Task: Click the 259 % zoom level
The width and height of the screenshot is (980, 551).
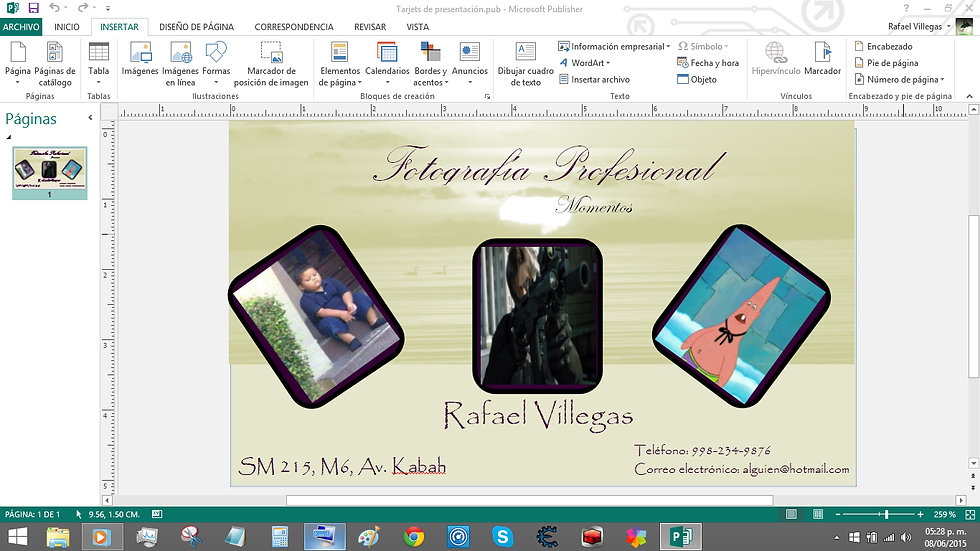Action: point(944,514)
